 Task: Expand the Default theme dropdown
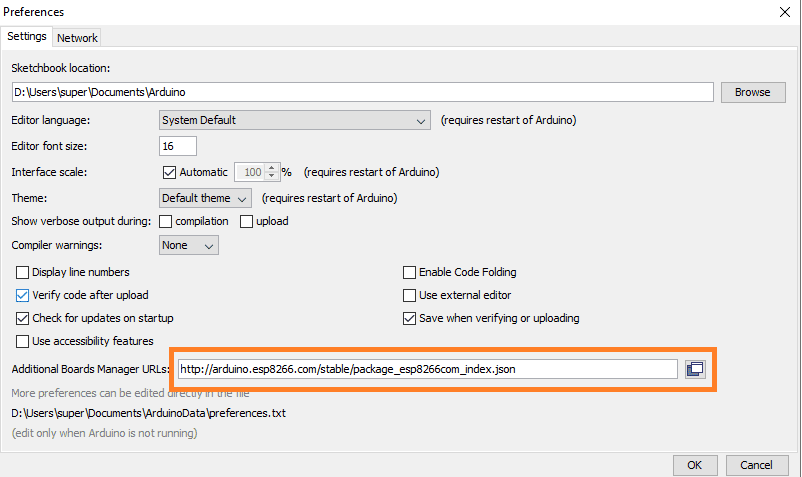tap(205, 198)
